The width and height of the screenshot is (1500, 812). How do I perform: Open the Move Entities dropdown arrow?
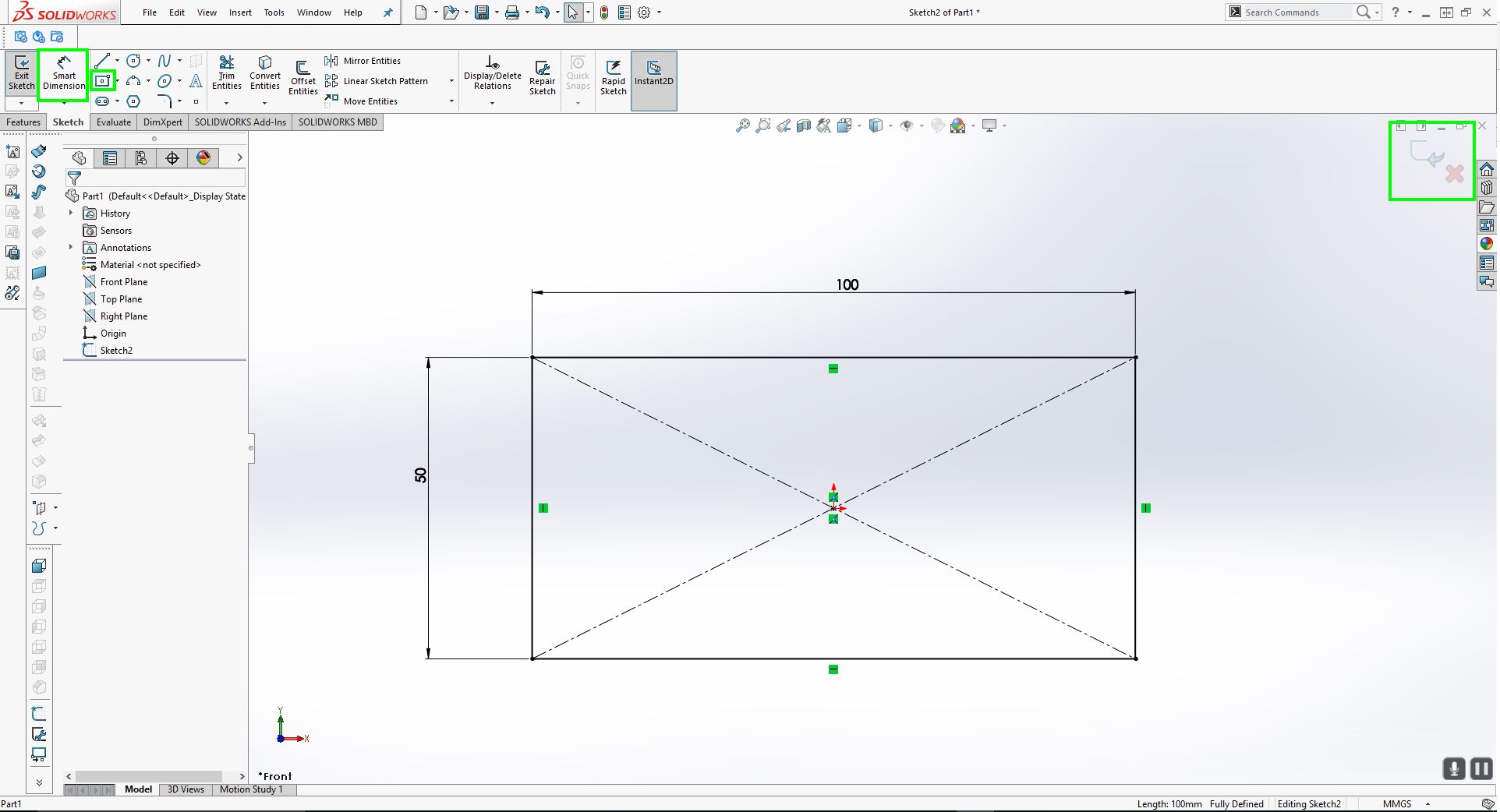tap(451, 101)
